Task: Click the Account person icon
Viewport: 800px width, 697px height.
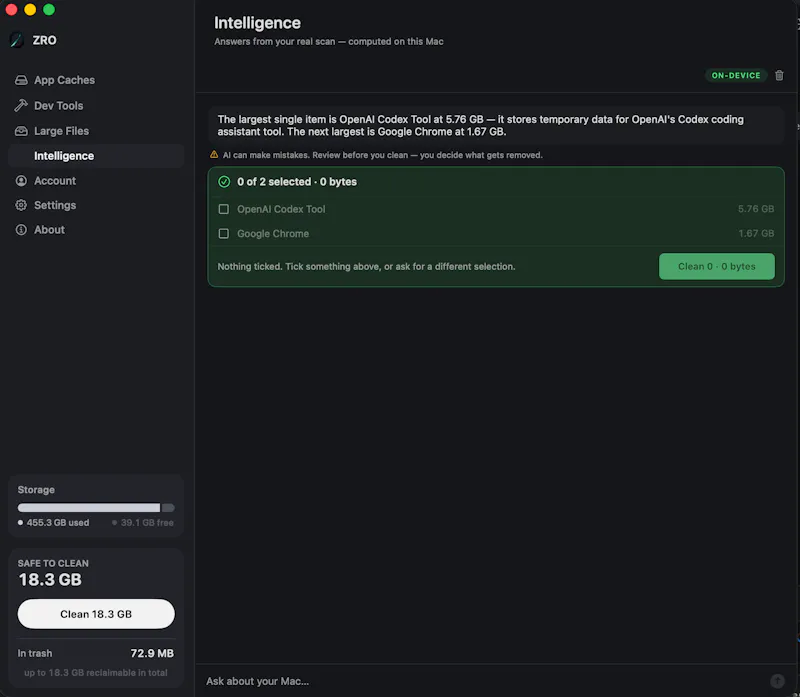Action: click(21, 181)
